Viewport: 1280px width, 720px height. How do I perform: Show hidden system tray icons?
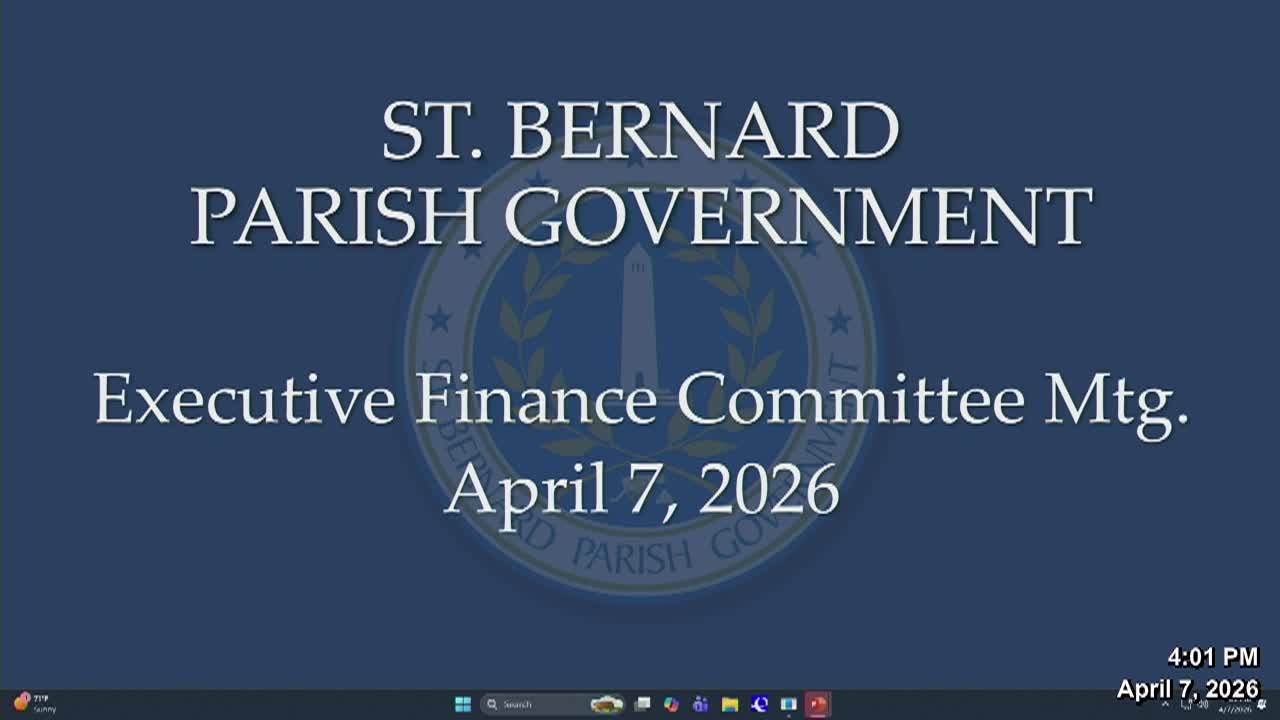(x=1165, y=705)
